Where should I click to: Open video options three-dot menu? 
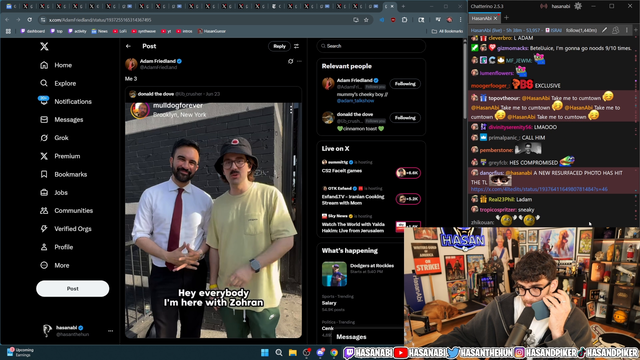291,109
